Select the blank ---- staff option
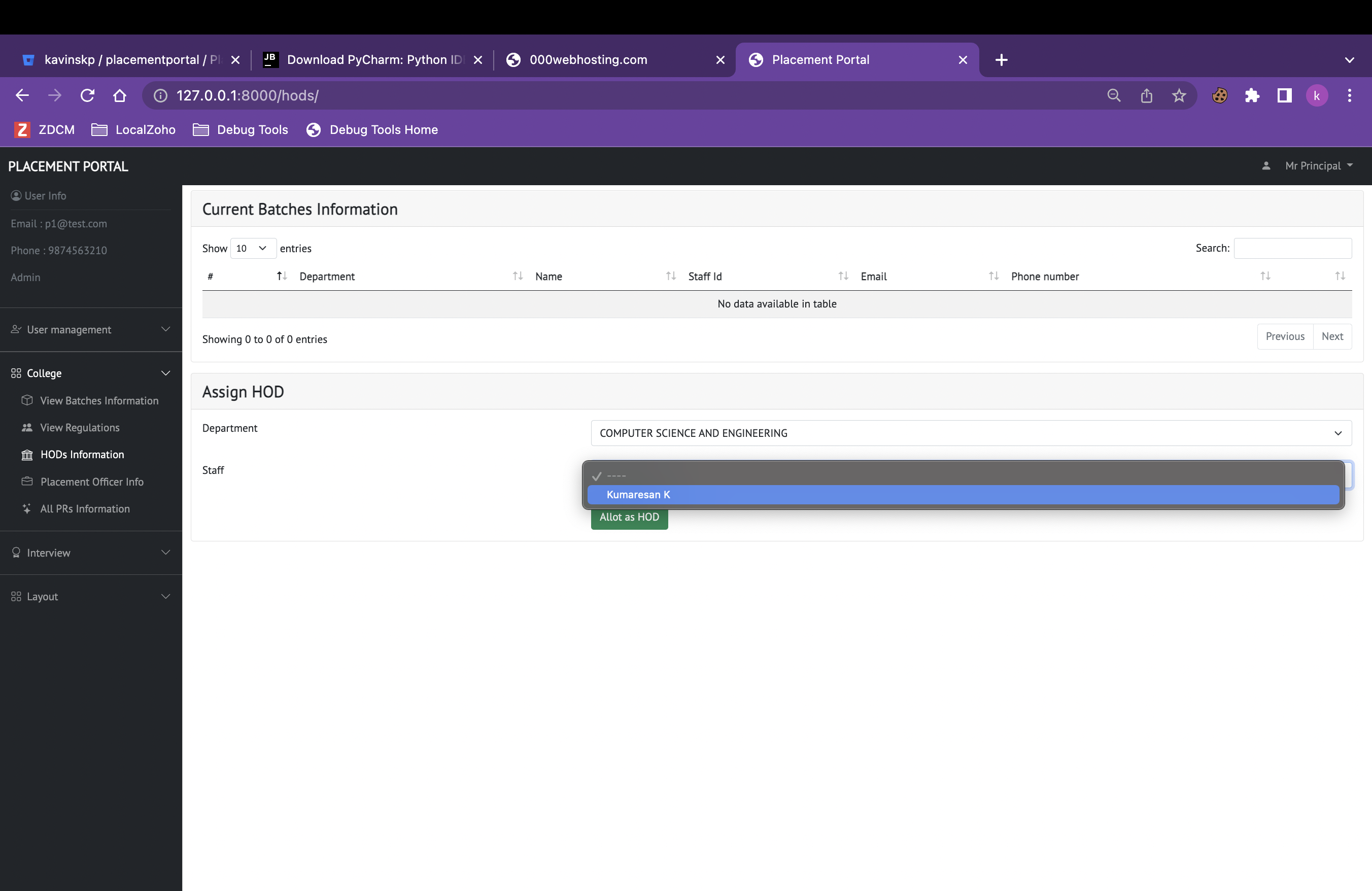Image resolution: width=1372 pixels, height=891 pixels. [963, 475]
